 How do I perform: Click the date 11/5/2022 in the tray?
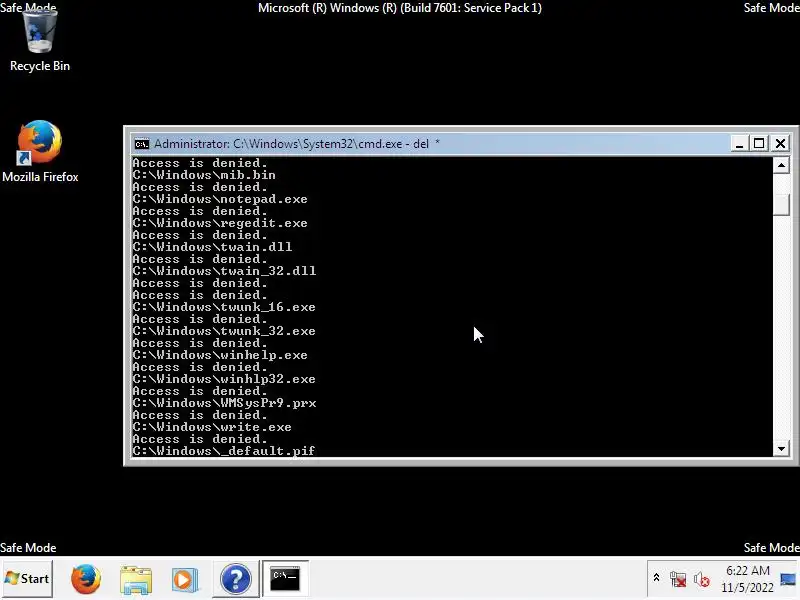pos(747,588)
